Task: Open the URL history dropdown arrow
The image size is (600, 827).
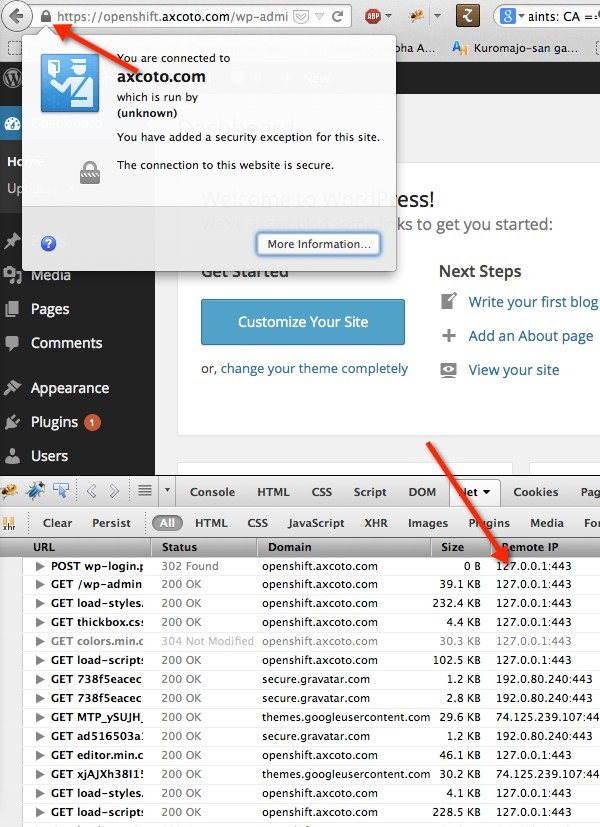Action: pos(319,17)
